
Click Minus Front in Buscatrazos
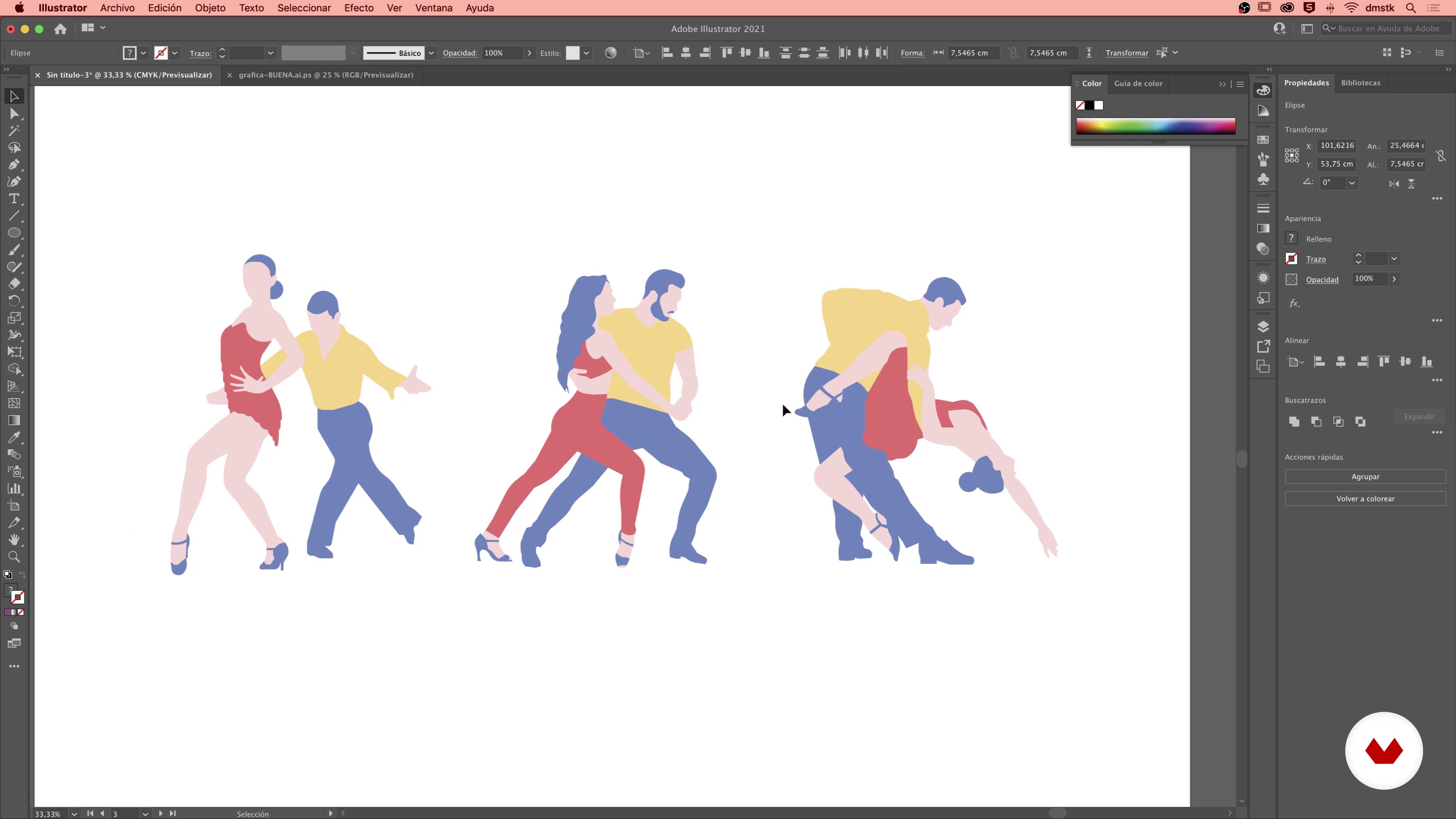[1316, 422]
